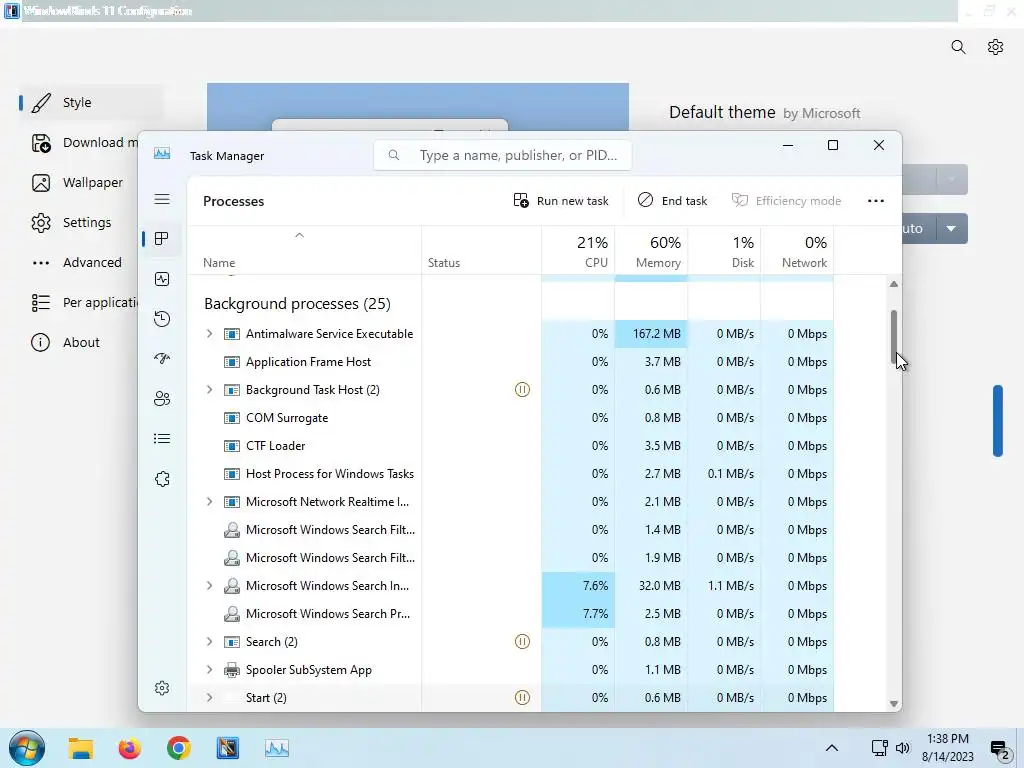Select the Processes tab icon in sidebar
This screenshot has height=768, width=1024.
click(x=162, y=239)
